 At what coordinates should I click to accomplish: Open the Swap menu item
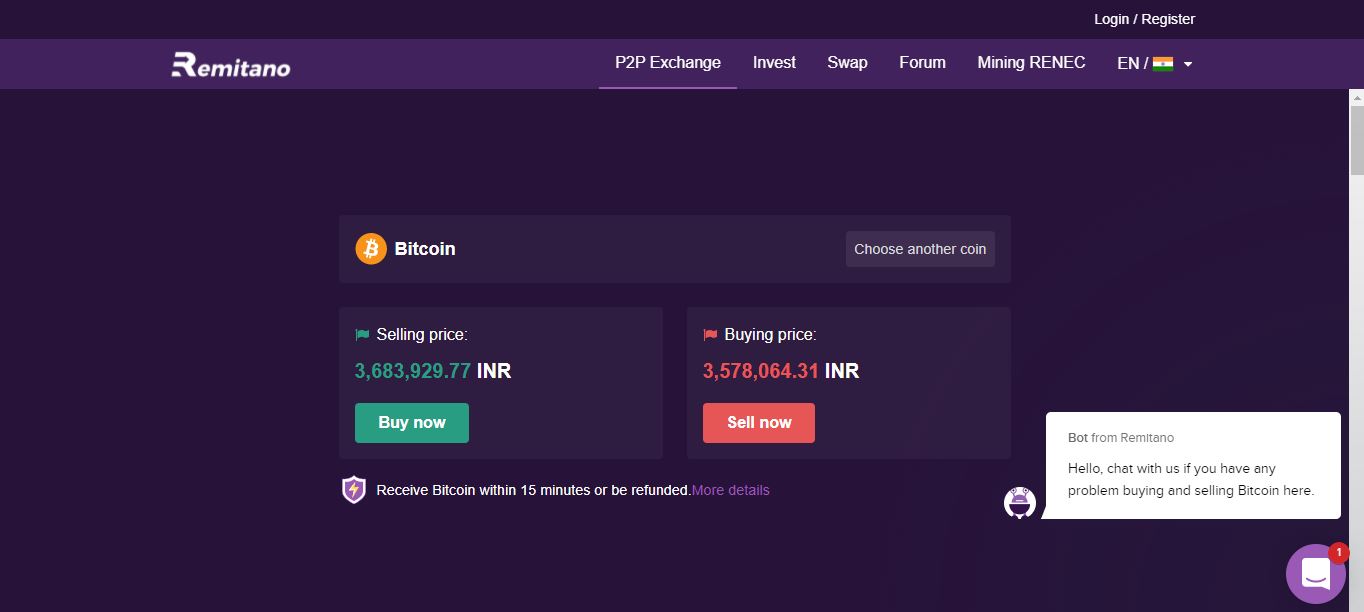(847, 63)
